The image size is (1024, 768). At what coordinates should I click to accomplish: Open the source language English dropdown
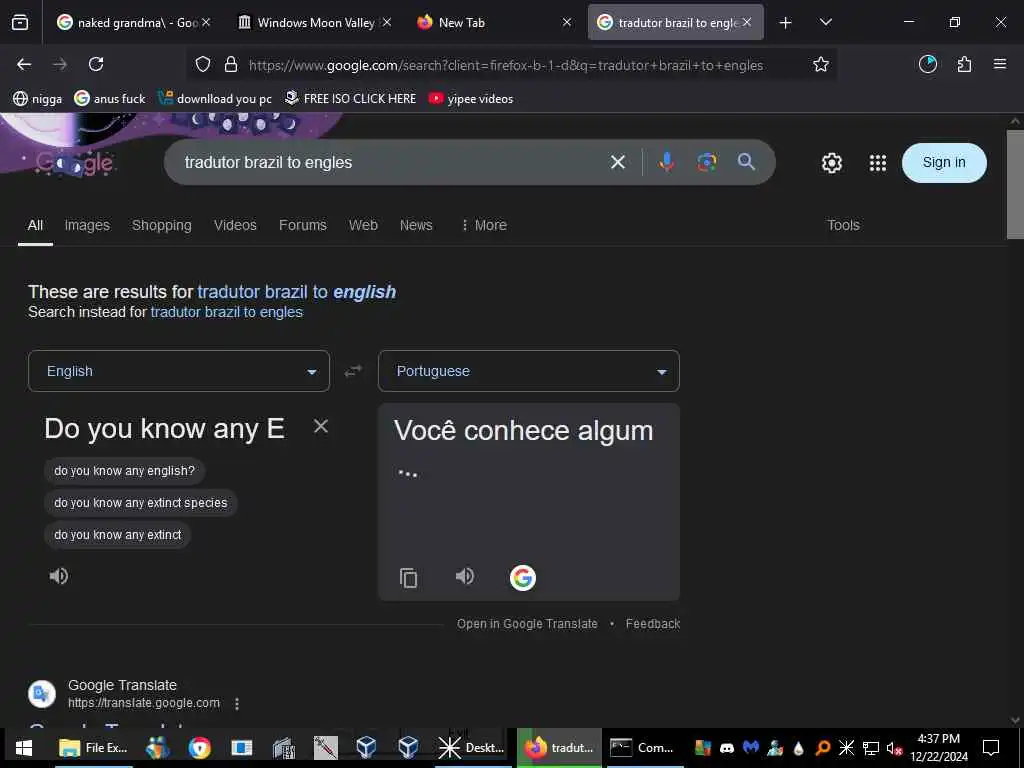point(179,371)
